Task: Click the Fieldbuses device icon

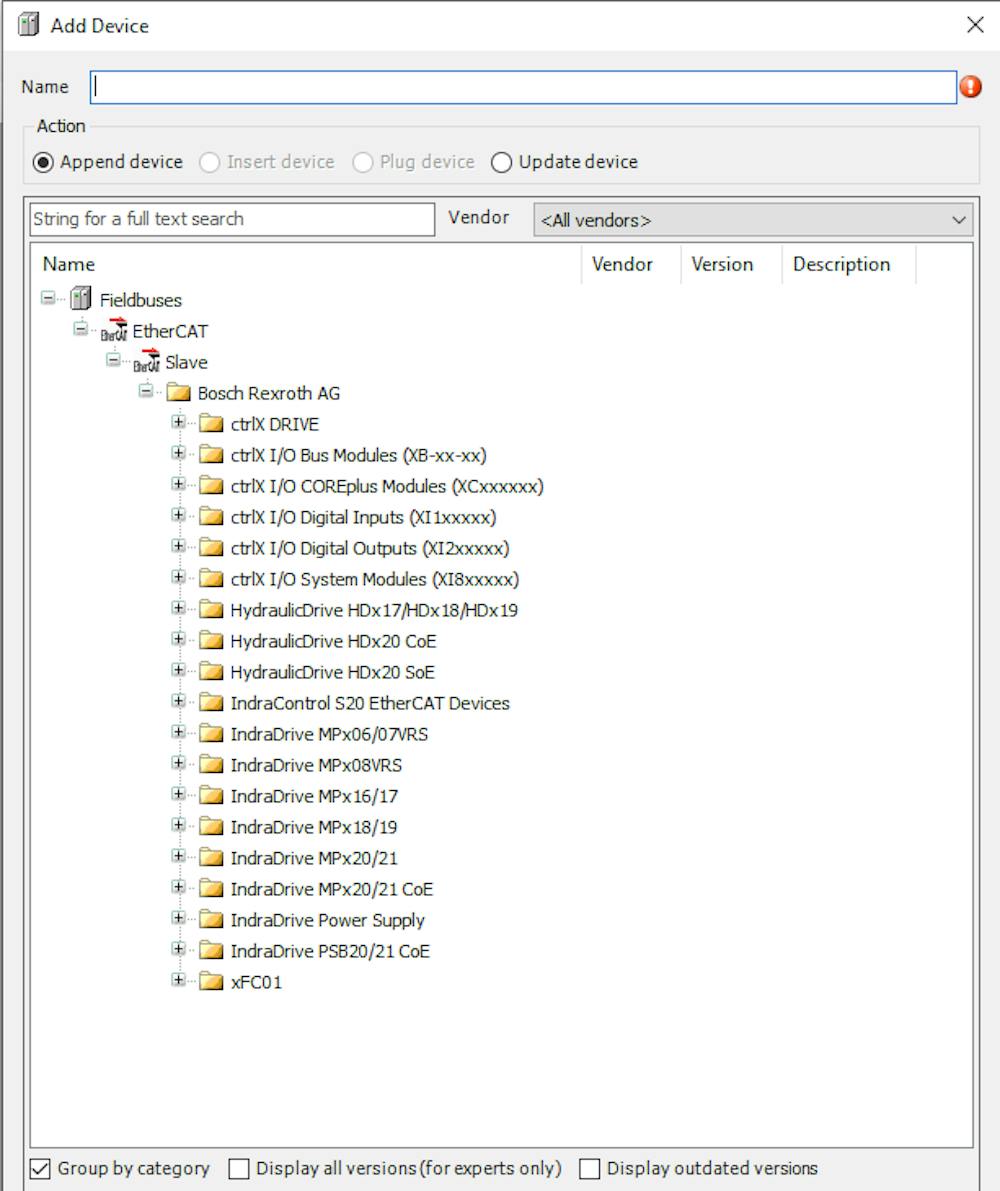Action: pyautogui.click(x=80, y=299)
